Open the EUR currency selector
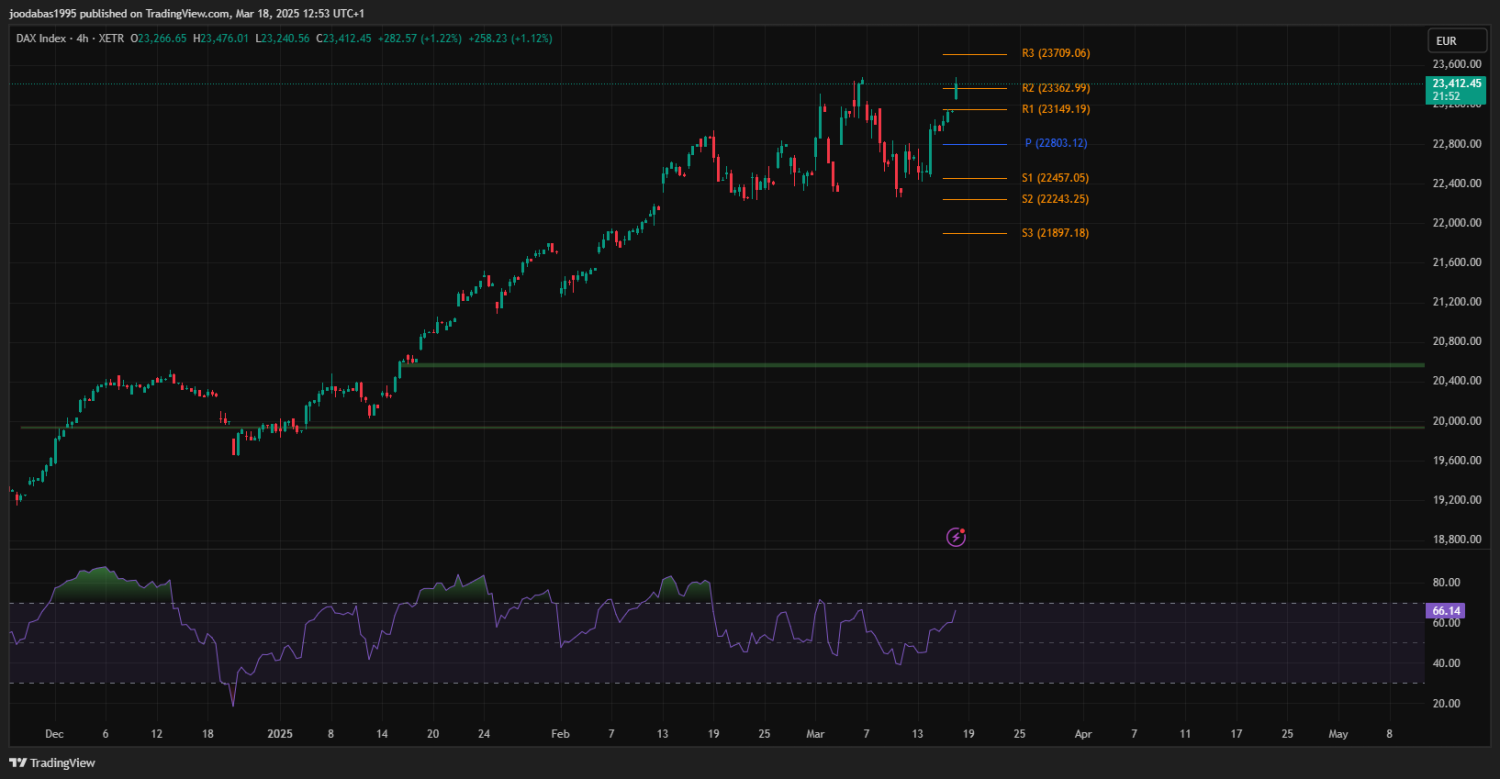The width and height of the screenshot is (1500, 779). [x=1446, y=41]
